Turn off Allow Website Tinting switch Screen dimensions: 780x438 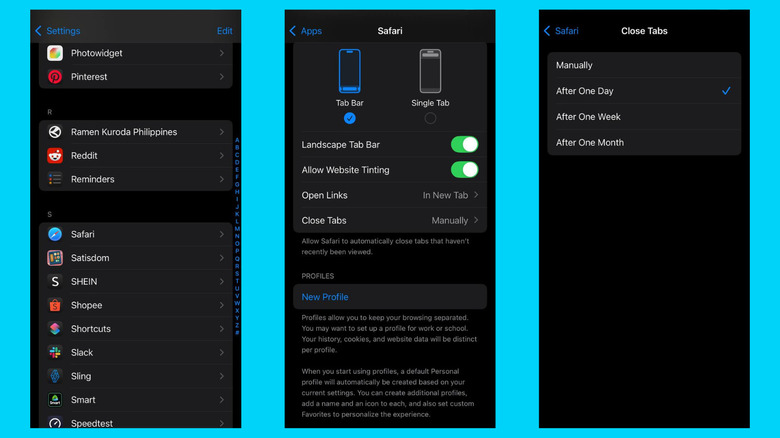point(463,170)
